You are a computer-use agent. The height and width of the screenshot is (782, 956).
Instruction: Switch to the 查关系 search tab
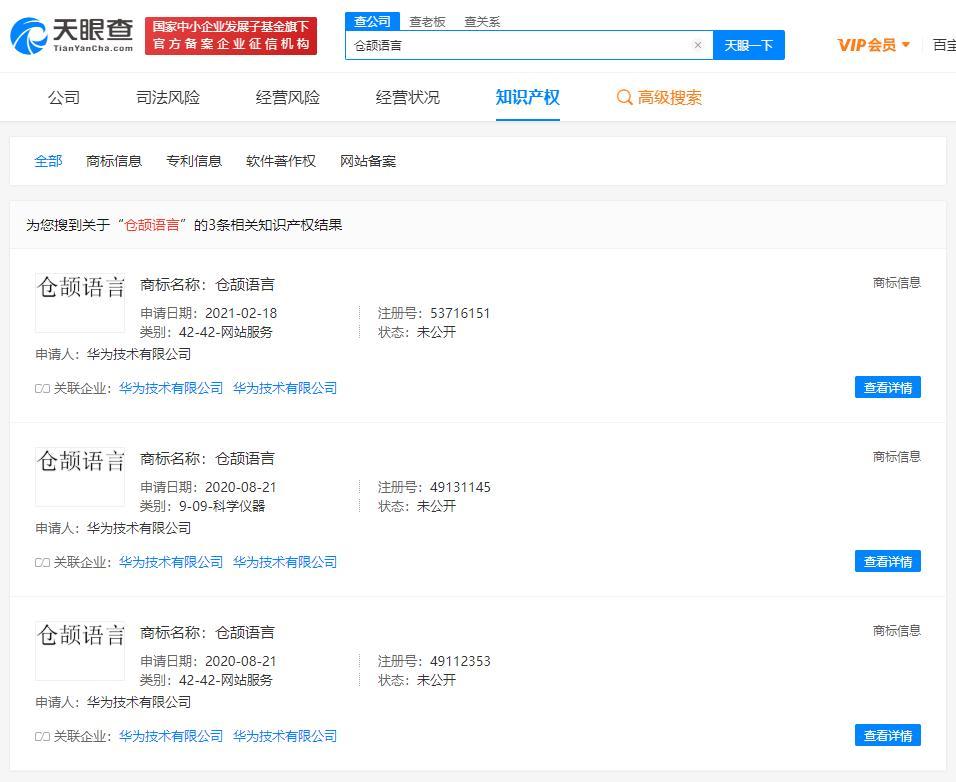tap(482, 22)
